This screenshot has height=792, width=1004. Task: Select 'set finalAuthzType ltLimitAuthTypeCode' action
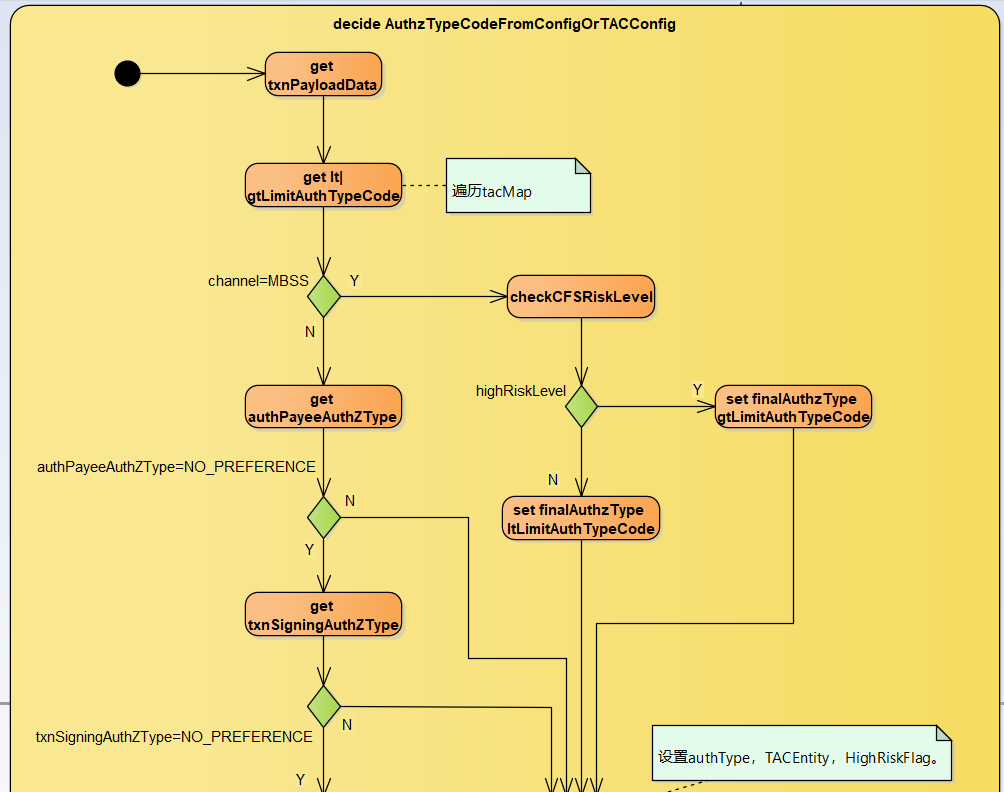click(x=581, y=518)
